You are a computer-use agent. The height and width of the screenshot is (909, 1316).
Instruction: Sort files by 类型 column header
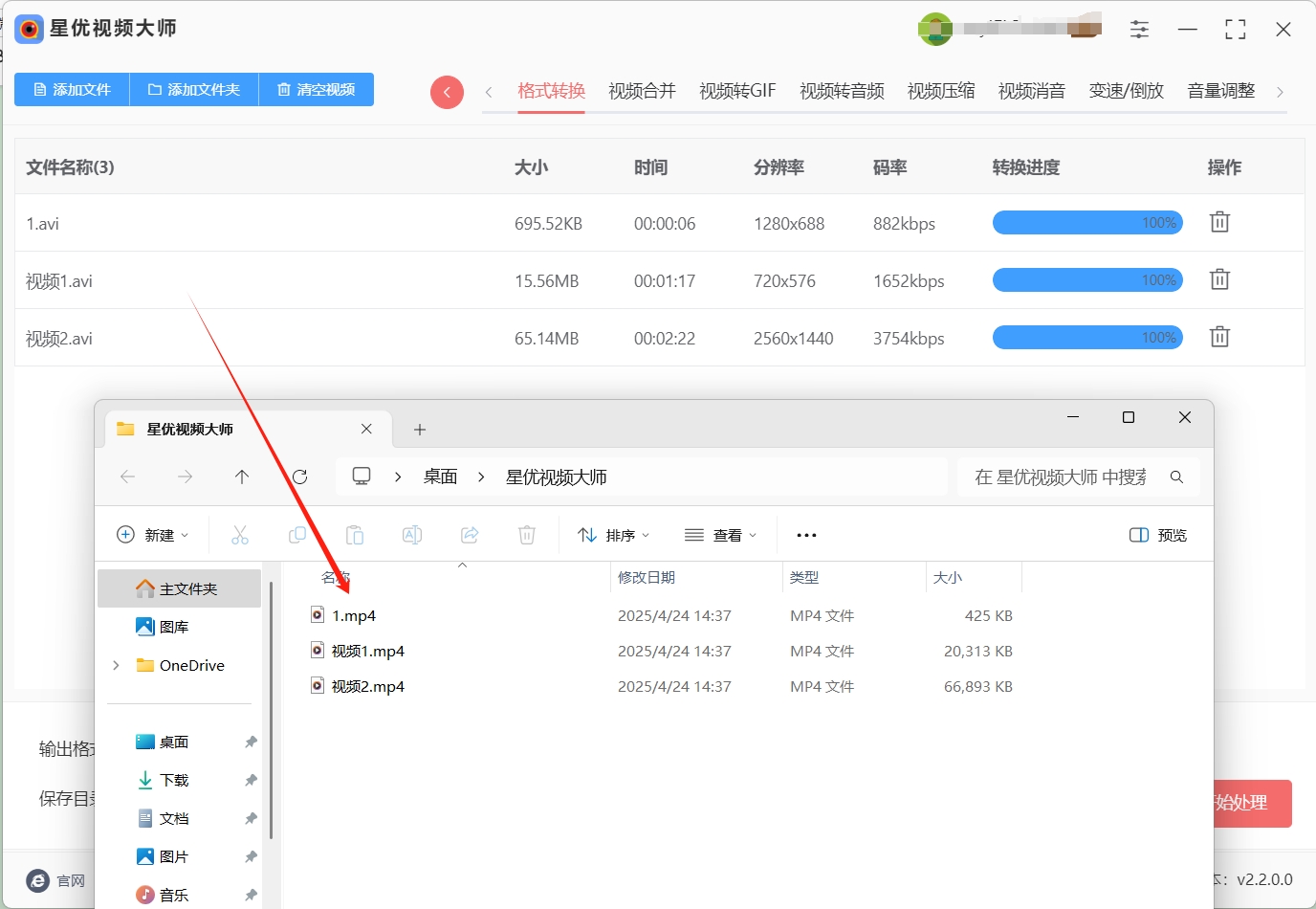[853, 577]
